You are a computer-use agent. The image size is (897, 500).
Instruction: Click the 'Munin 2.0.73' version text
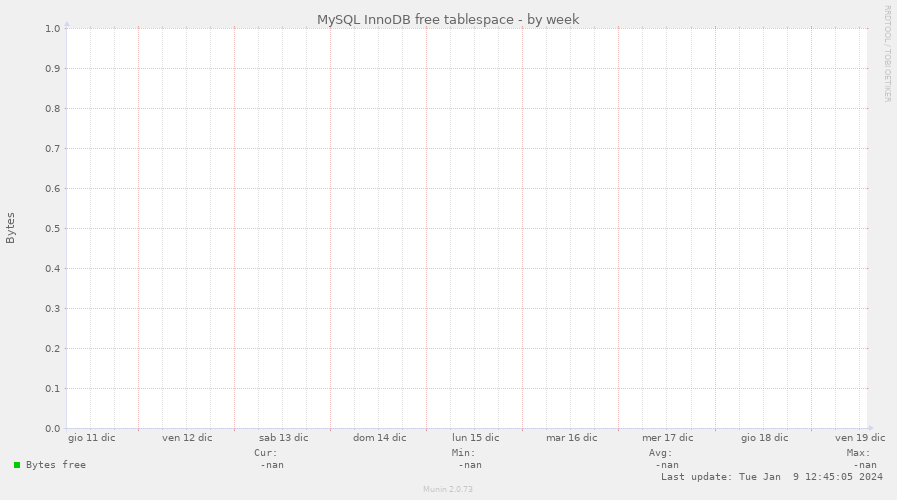tap(448, 489)
